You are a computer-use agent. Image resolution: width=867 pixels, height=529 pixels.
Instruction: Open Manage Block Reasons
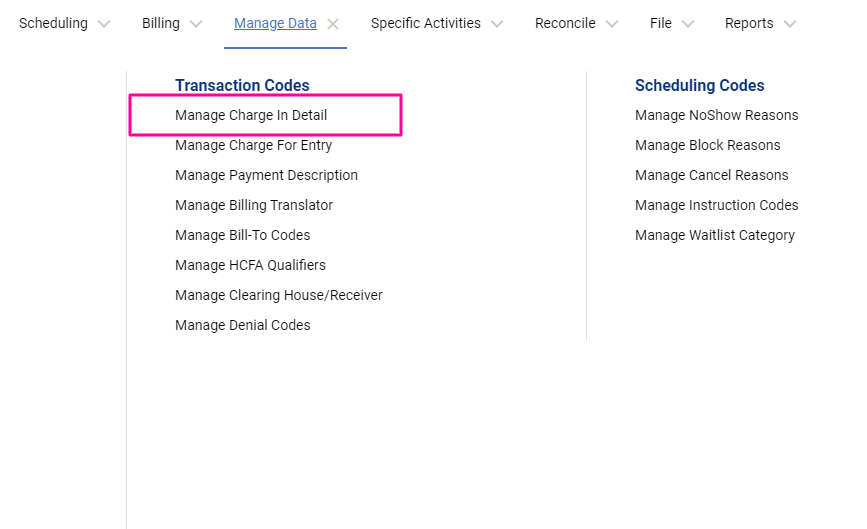707,145
